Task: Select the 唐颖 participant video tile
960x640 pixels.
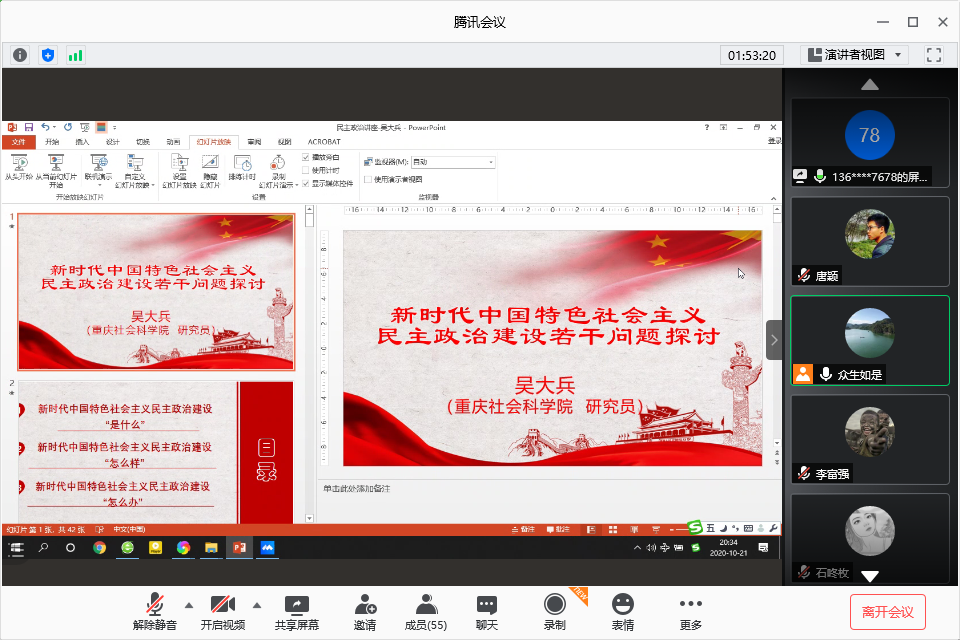Action: pyautogui.click(x=869, y=241)
